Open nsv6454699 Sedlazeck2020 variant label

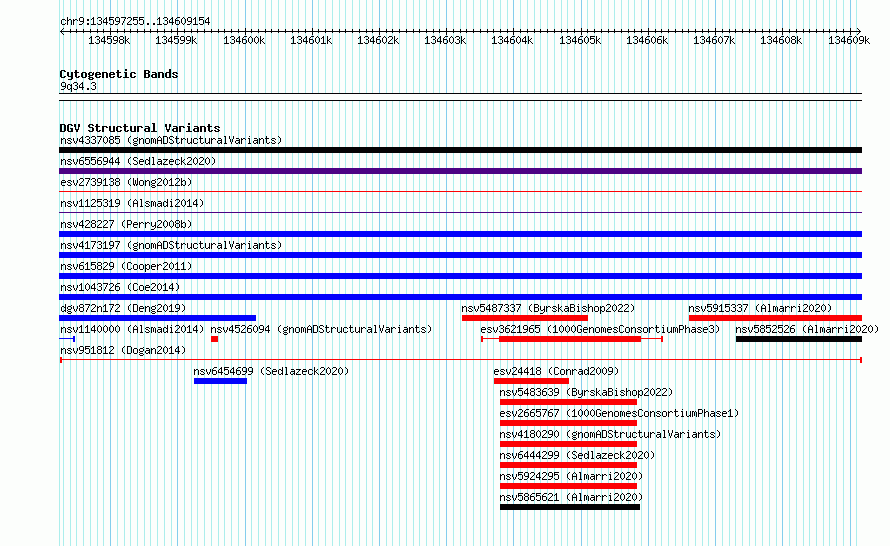coord(271,371)
